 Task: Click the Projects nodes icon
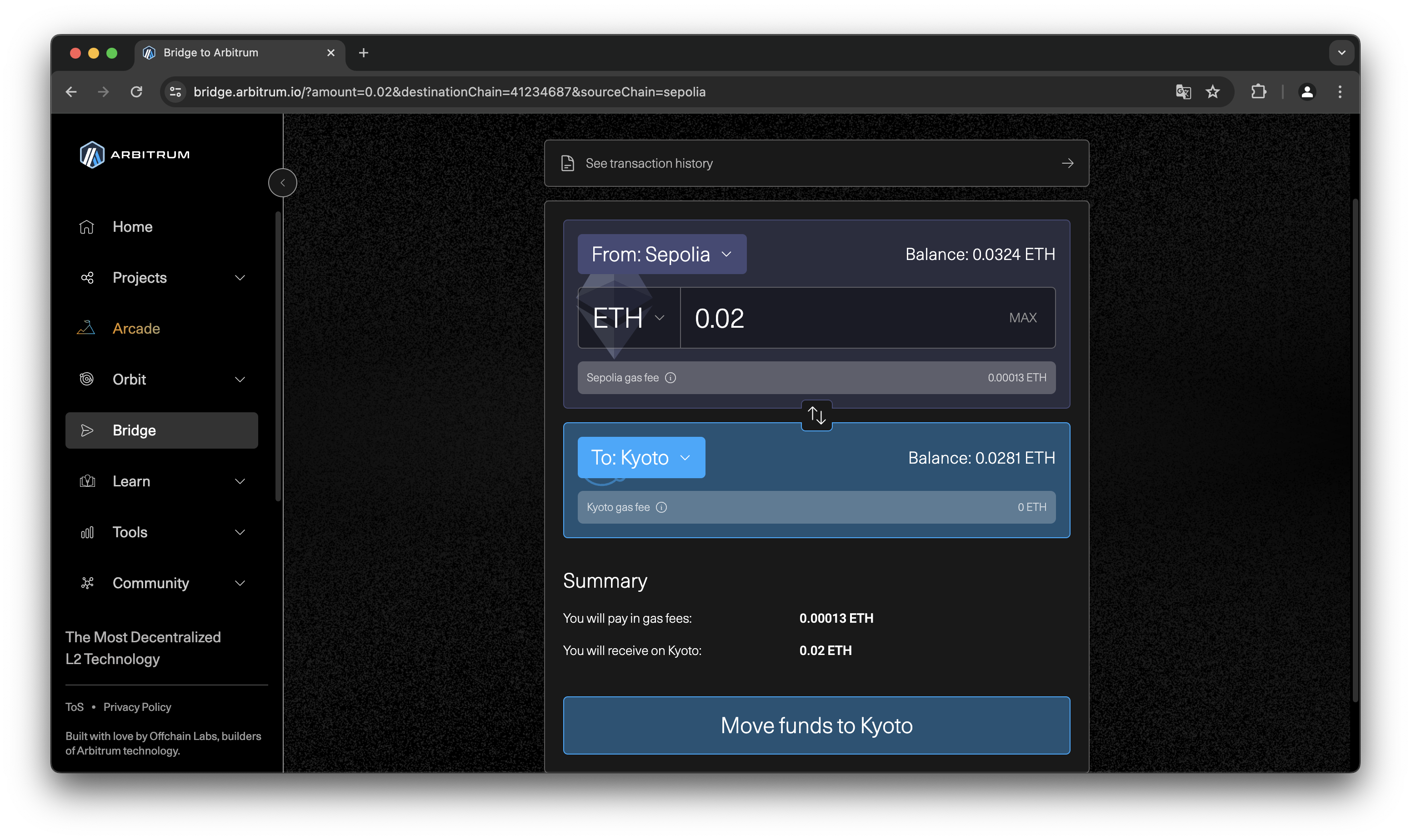click(x=86, y=278)
